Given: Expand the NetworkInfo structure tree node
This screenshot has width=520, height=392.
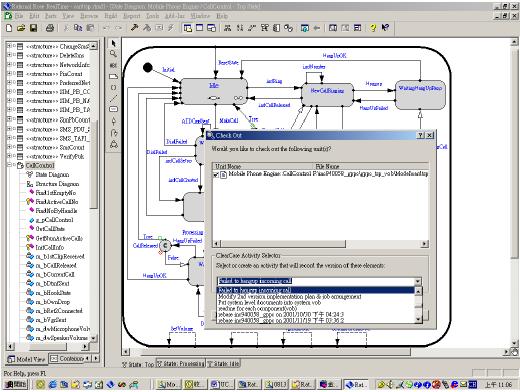Looking at the screenshot, I should 9,64.
